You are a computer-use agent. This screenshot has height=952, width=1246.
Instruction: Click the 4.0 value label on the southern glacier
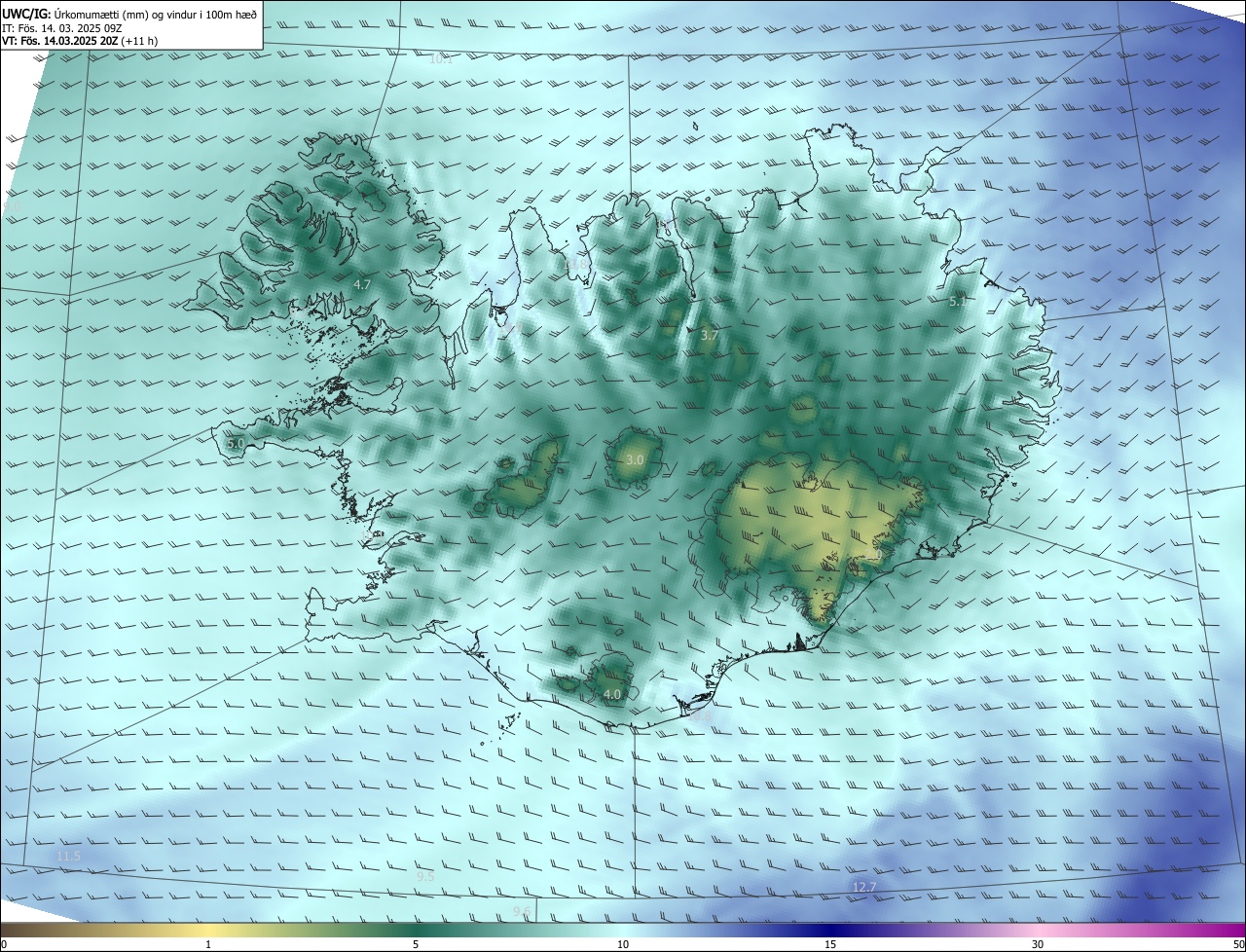point(612,694)
